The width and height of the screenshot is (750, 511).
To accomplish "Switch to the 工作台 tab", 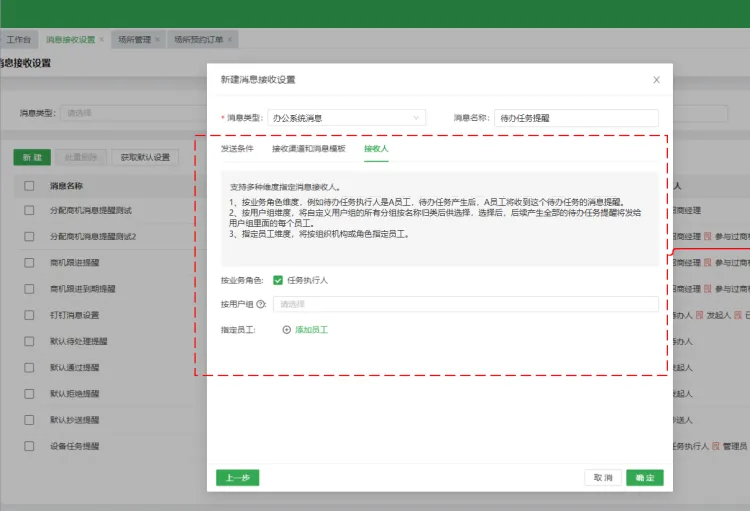I will pos(19,39).
